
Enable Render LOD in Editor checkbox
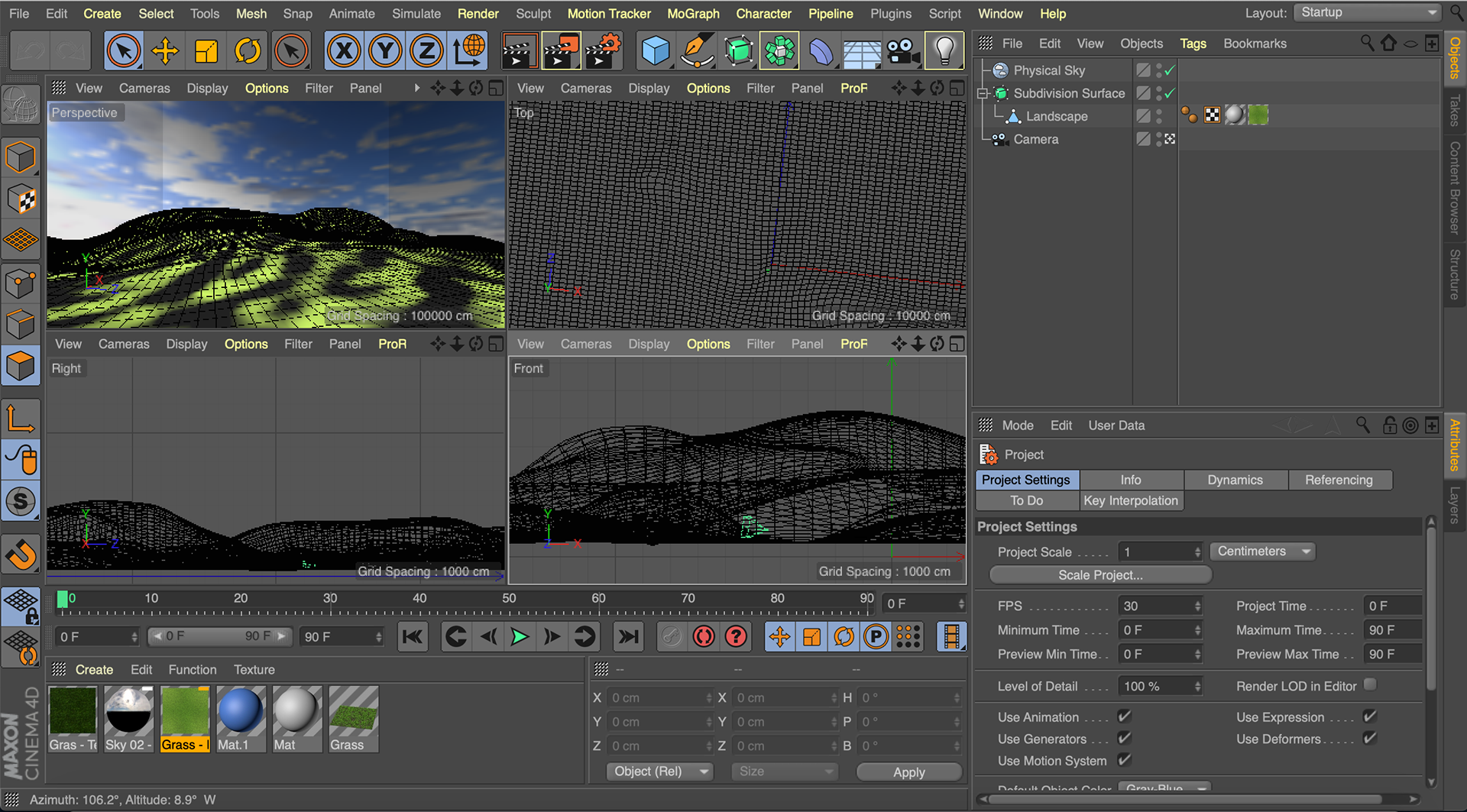1370,685
